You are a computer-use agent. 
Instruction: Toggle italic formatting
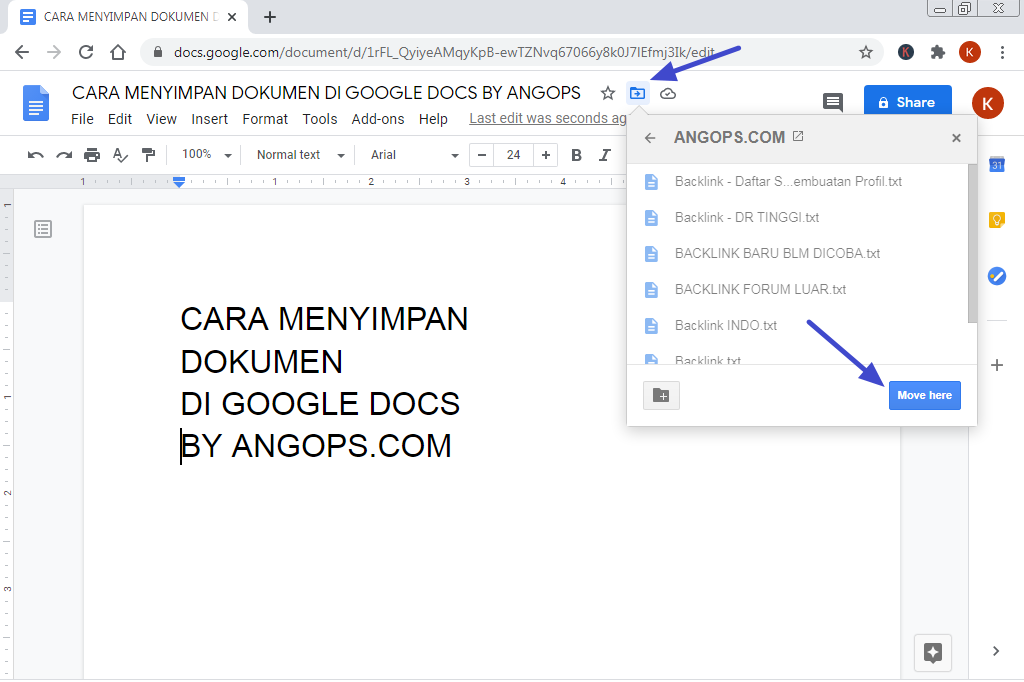pyautogui.click(x=604, y=155)
